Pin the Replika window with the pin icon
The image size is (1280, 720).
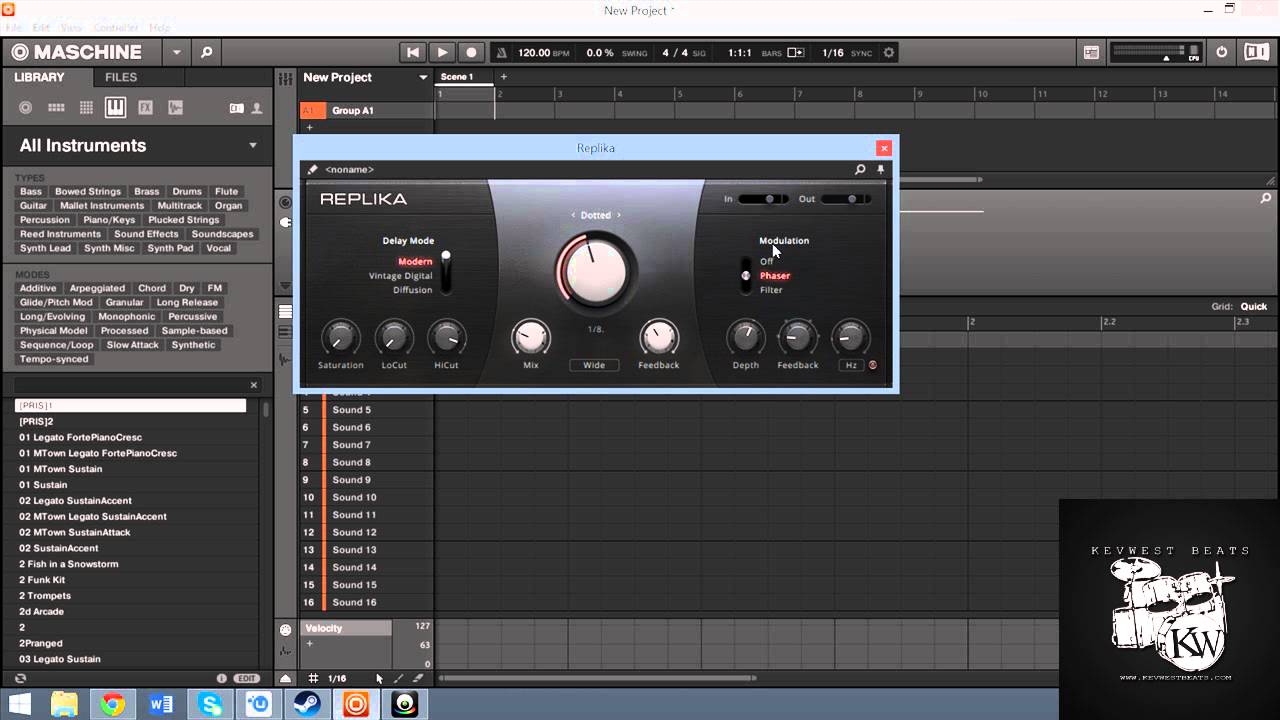point(881,169)
